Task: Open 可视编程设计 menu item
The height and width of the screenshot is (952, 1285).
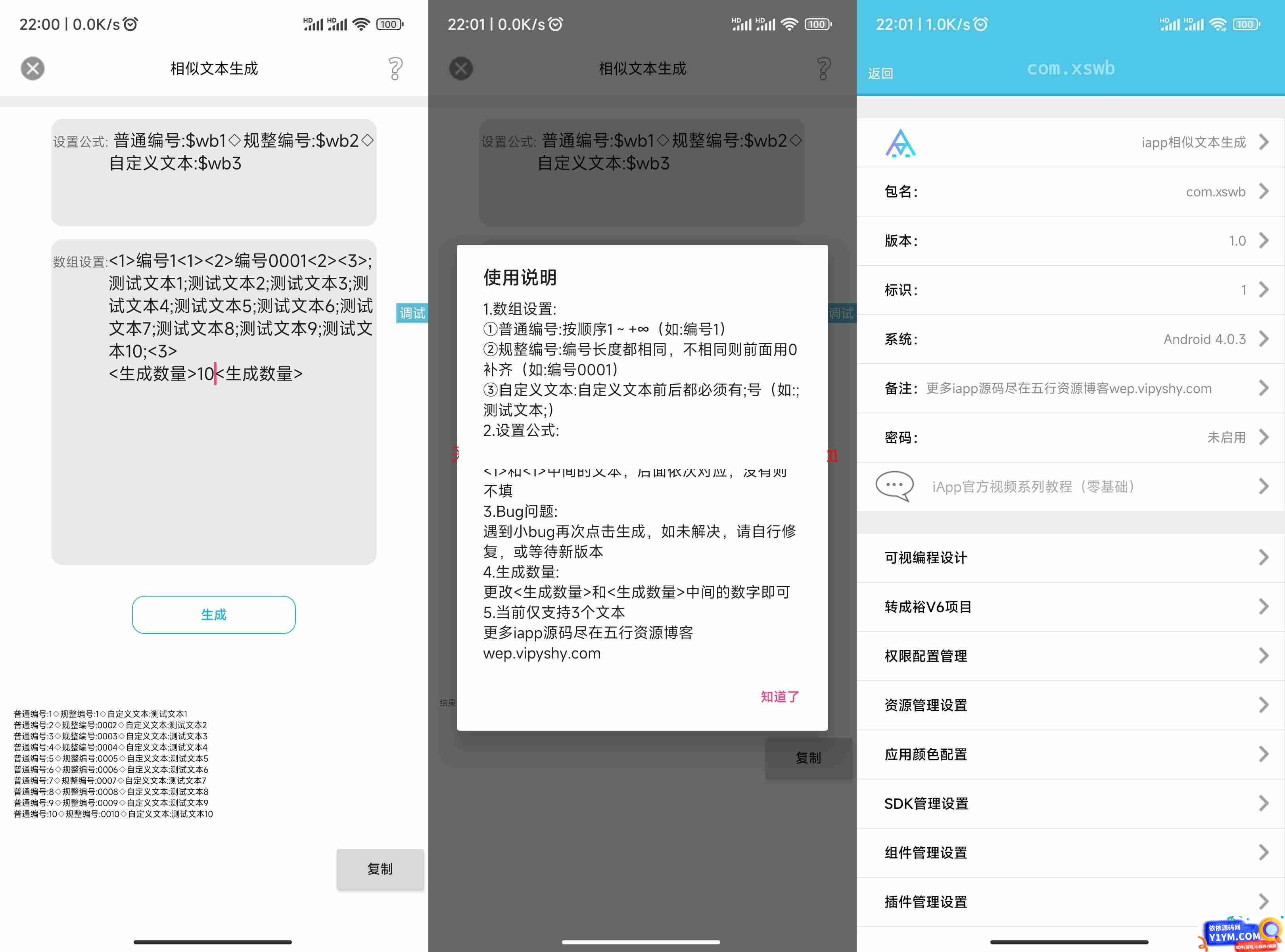Action: click(x=1071, y=558)
